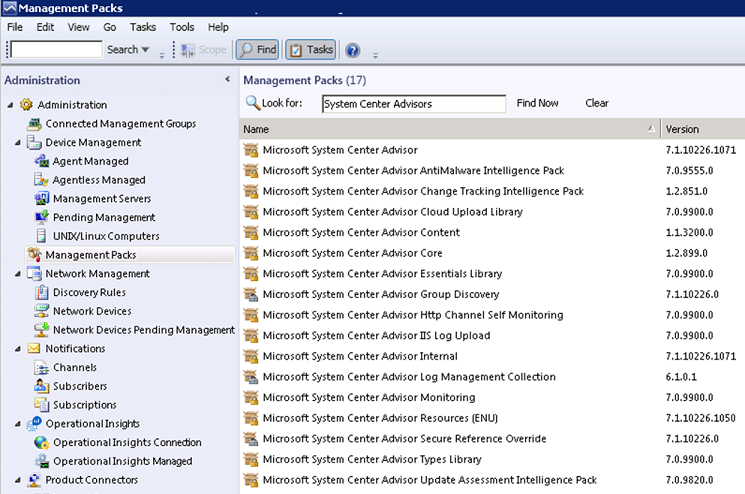Click the Tasks toolbar button
This screenshot has height=494, width=745.
click(x=311, y=49)
